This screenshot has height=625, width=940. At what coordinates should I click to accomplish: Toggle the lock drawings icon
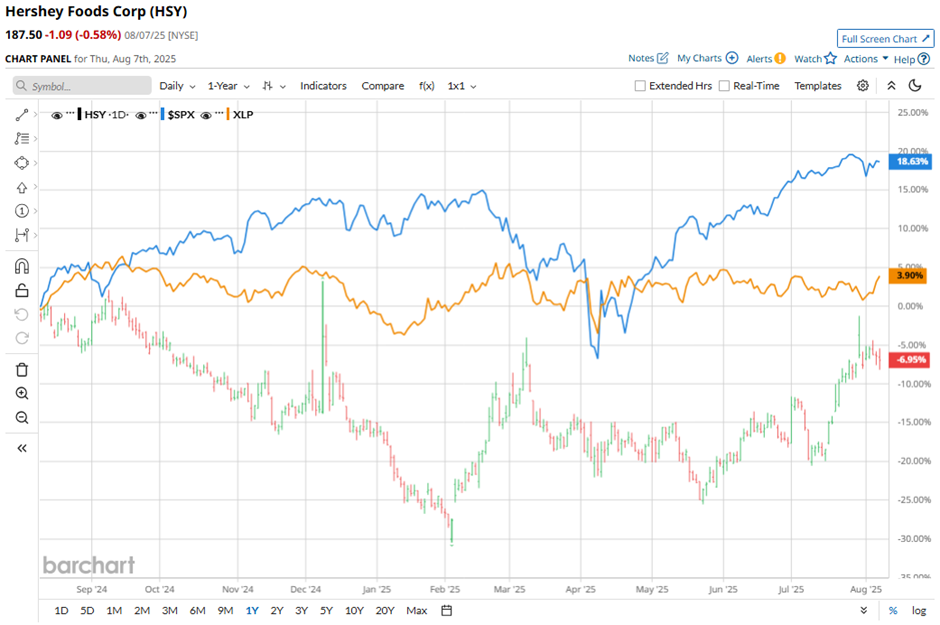point(22,291)
